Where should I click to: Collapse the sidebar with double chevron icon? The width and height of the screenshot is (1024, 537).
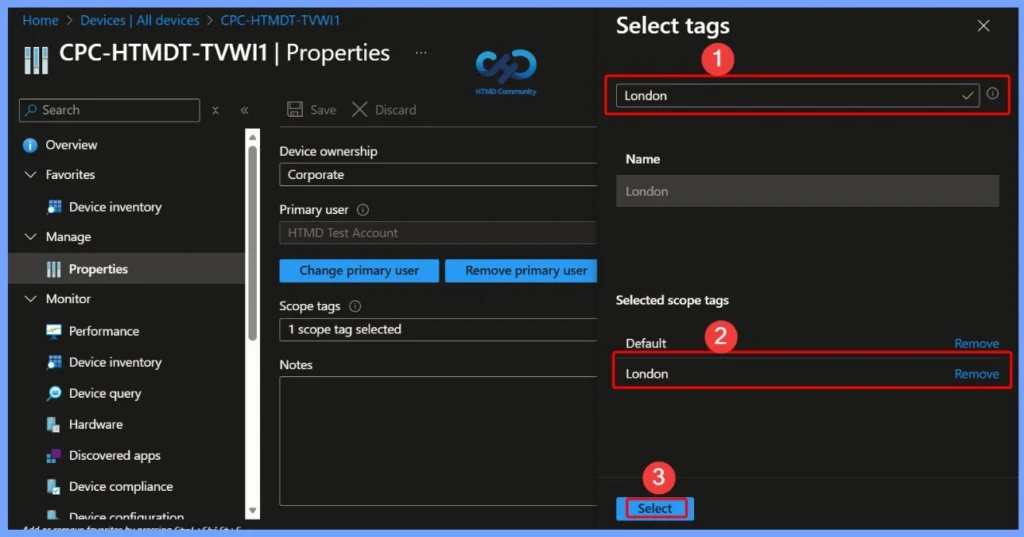pos(244,110)
